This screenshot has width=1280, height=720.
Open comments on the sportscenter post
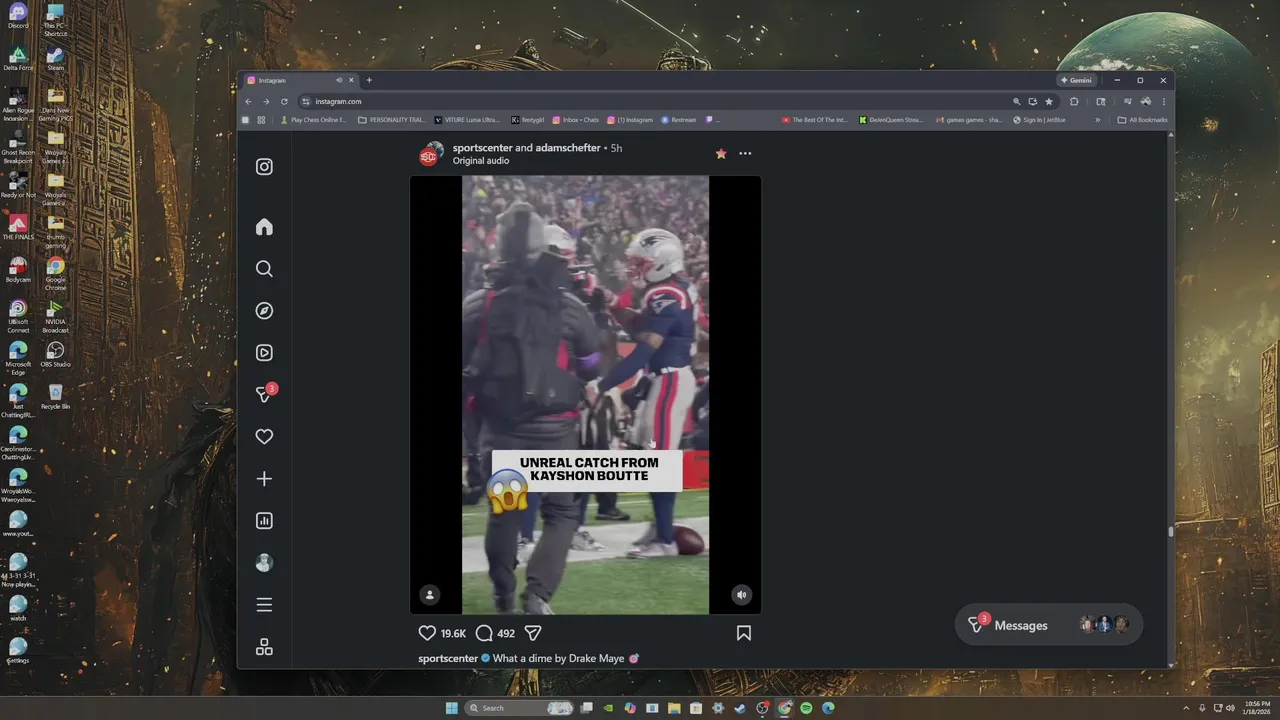[x=484, y=633]
